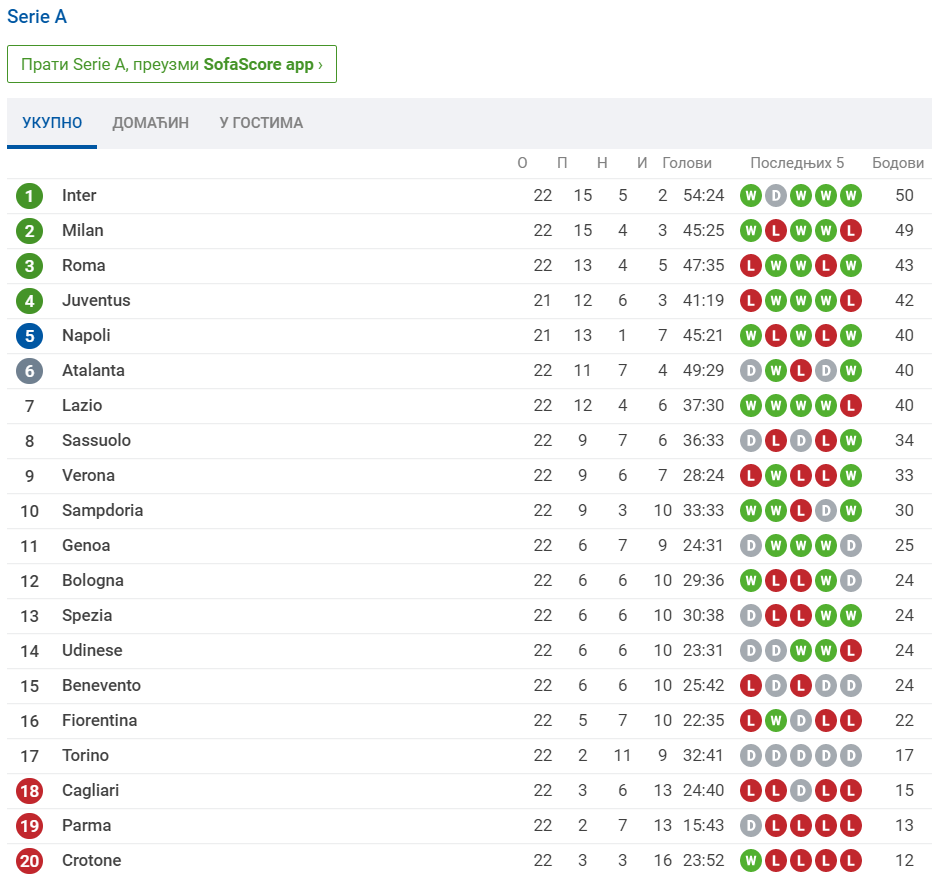This screenshot has width=941, height=889.
Task: Open the Serie A heading link
Action: (37, 17)
